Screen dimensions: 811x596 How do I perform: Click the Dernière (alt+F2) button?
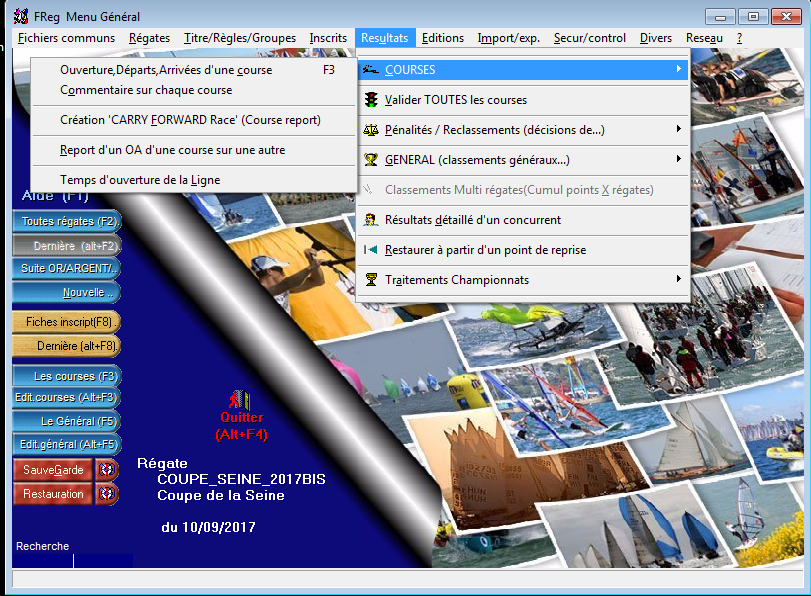[x=67, y=246]
